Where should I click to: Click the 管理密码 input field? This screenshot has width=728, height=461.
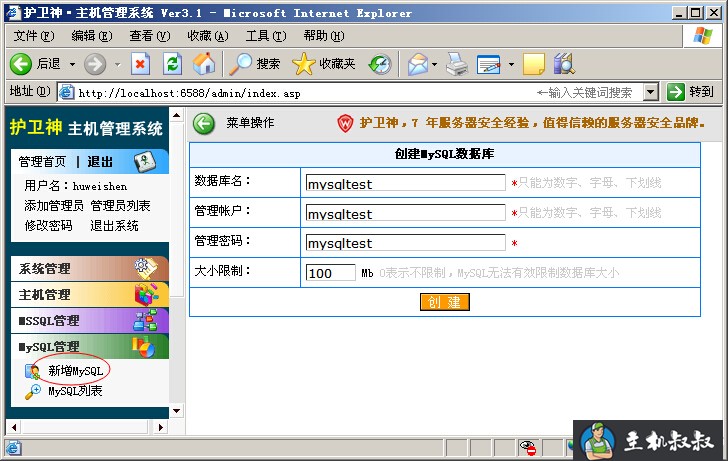pyautogui.click(x=405, y=242)
